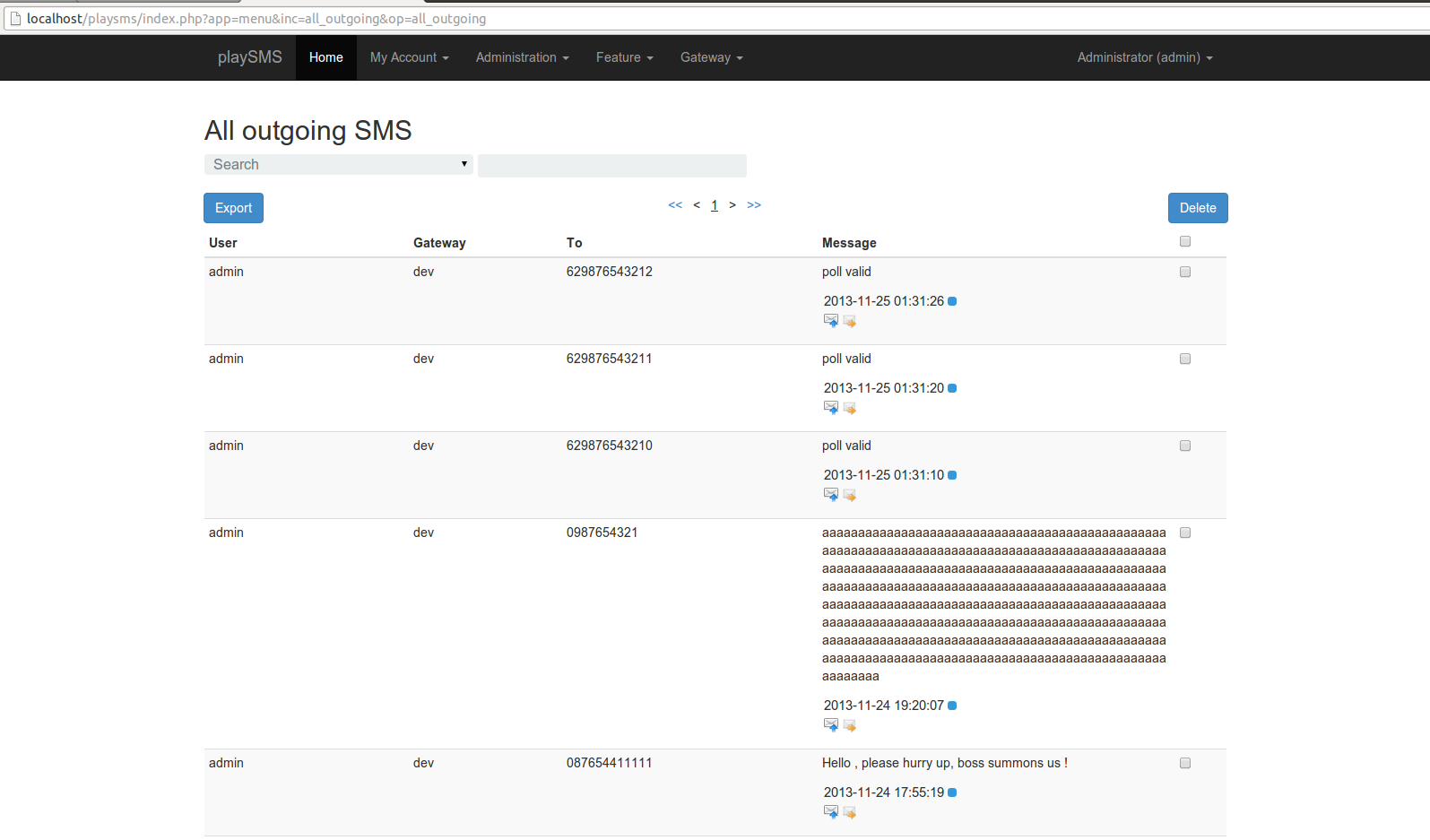Click recipient number 629876543212
The image size is (1430, 840).
[610, 272]
